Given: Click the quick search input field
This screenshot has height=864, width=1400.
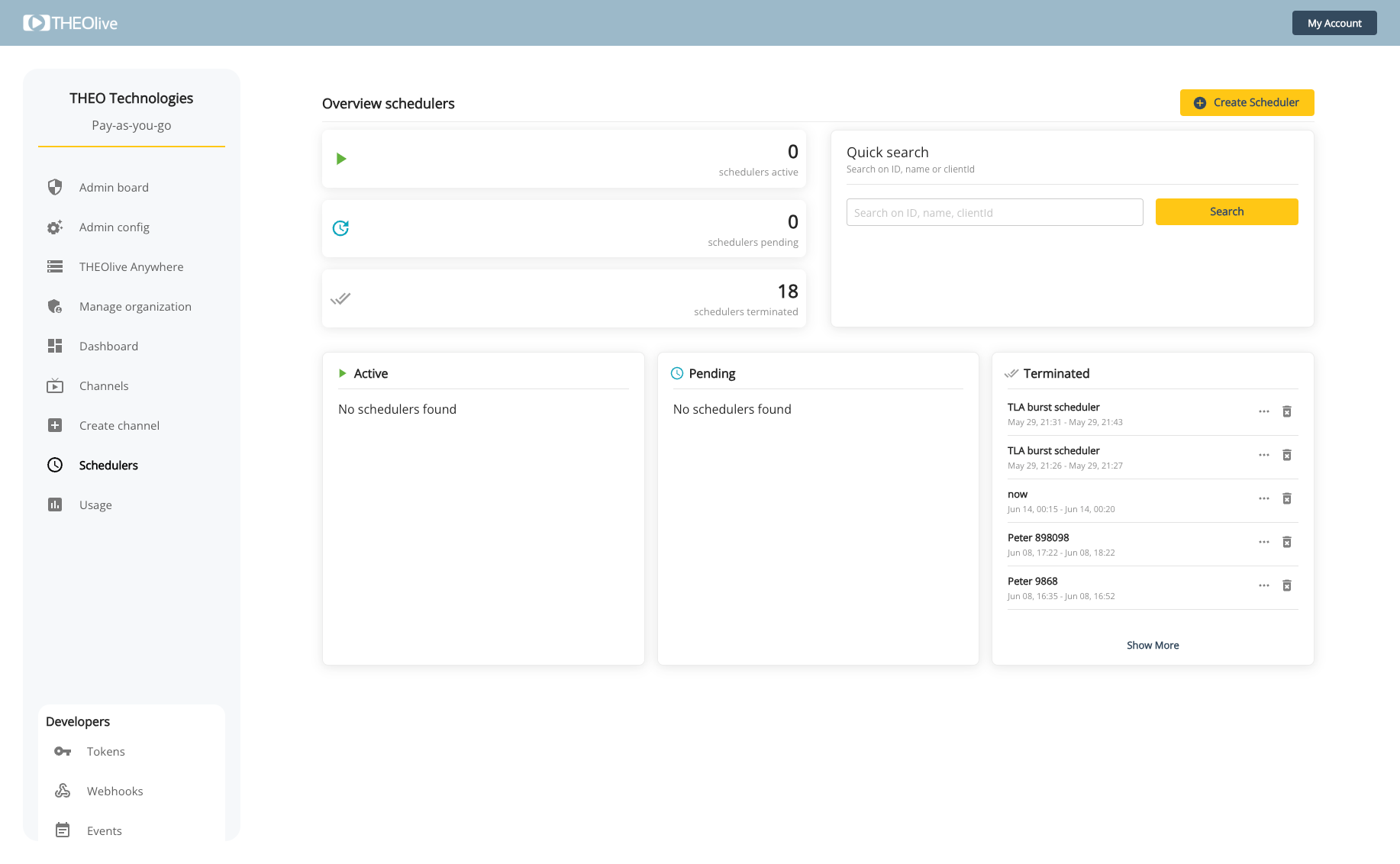Looking at the screenshot, I should point(994,212).
